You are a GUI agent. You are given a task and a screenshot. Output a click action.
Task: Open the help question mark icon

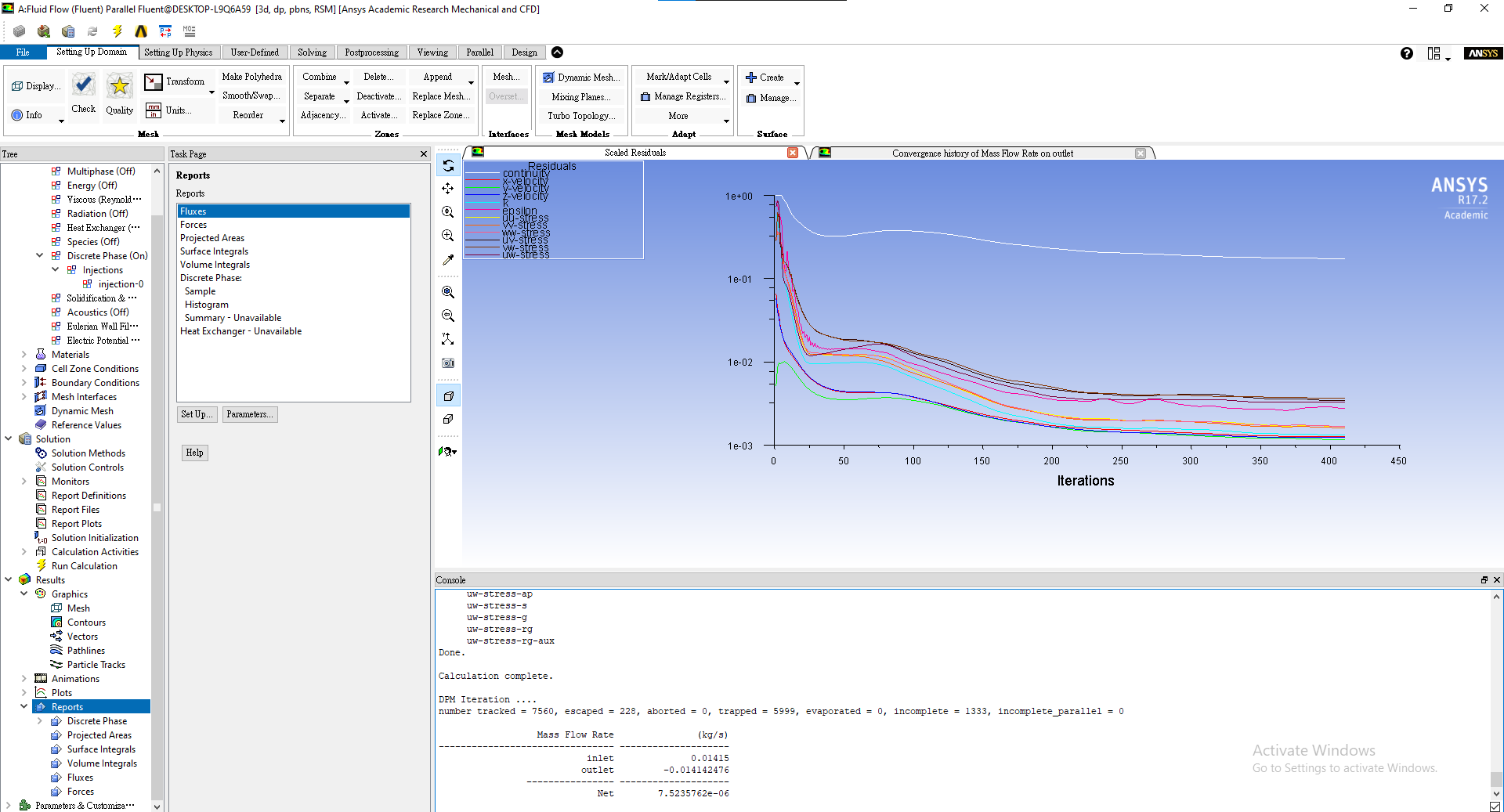coord(1407,53)
